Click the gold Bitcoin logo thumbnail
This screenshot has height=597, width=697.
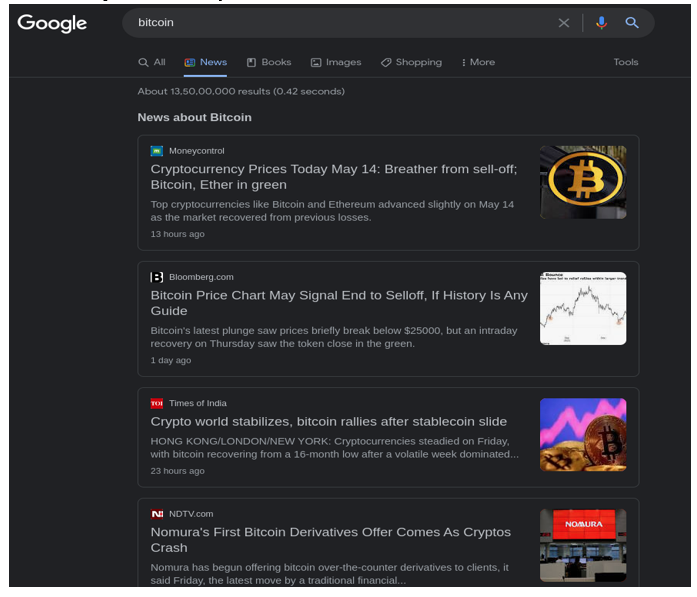583,182
